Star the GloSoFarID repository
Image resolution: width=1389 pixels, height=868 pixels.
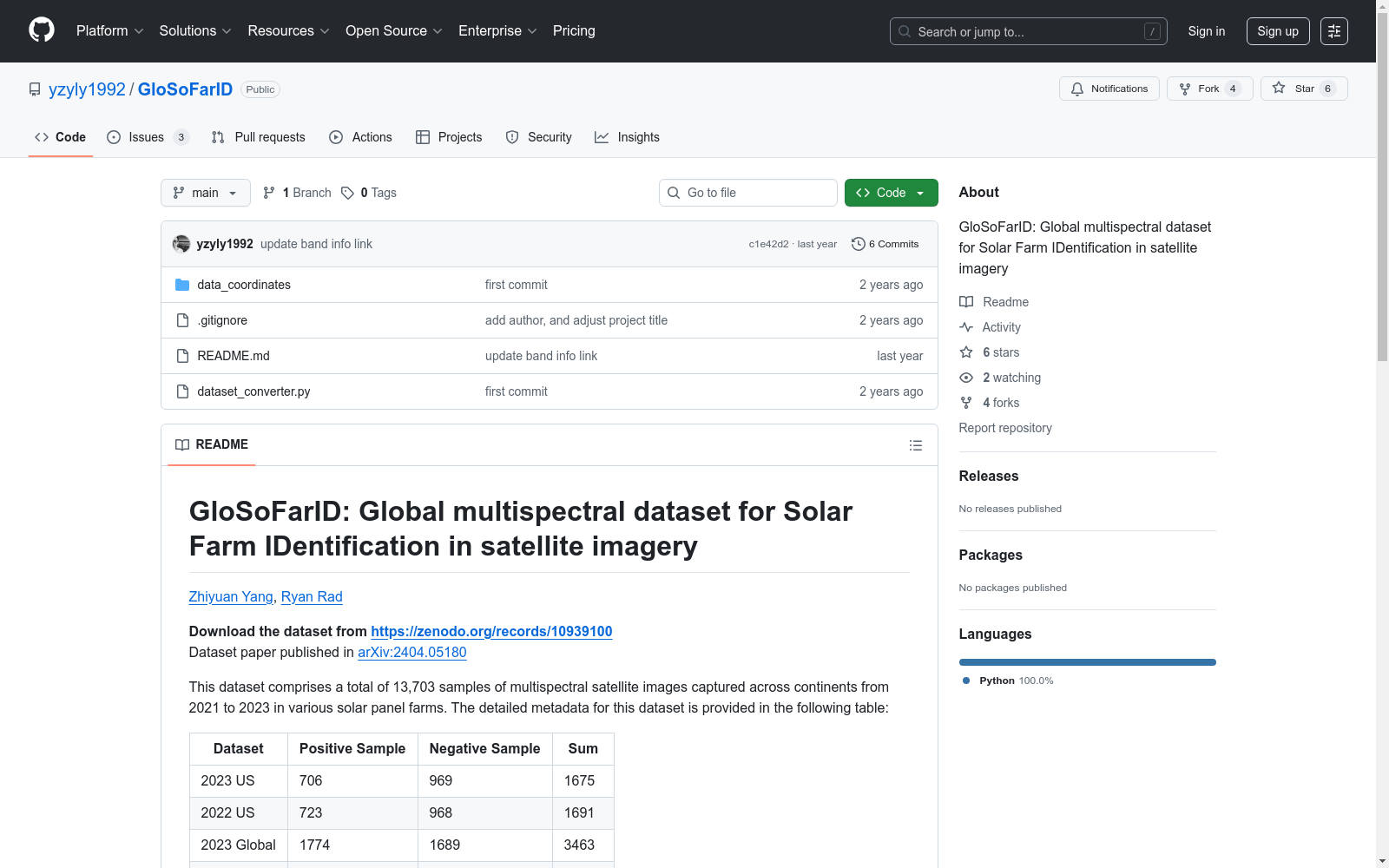1304,89
